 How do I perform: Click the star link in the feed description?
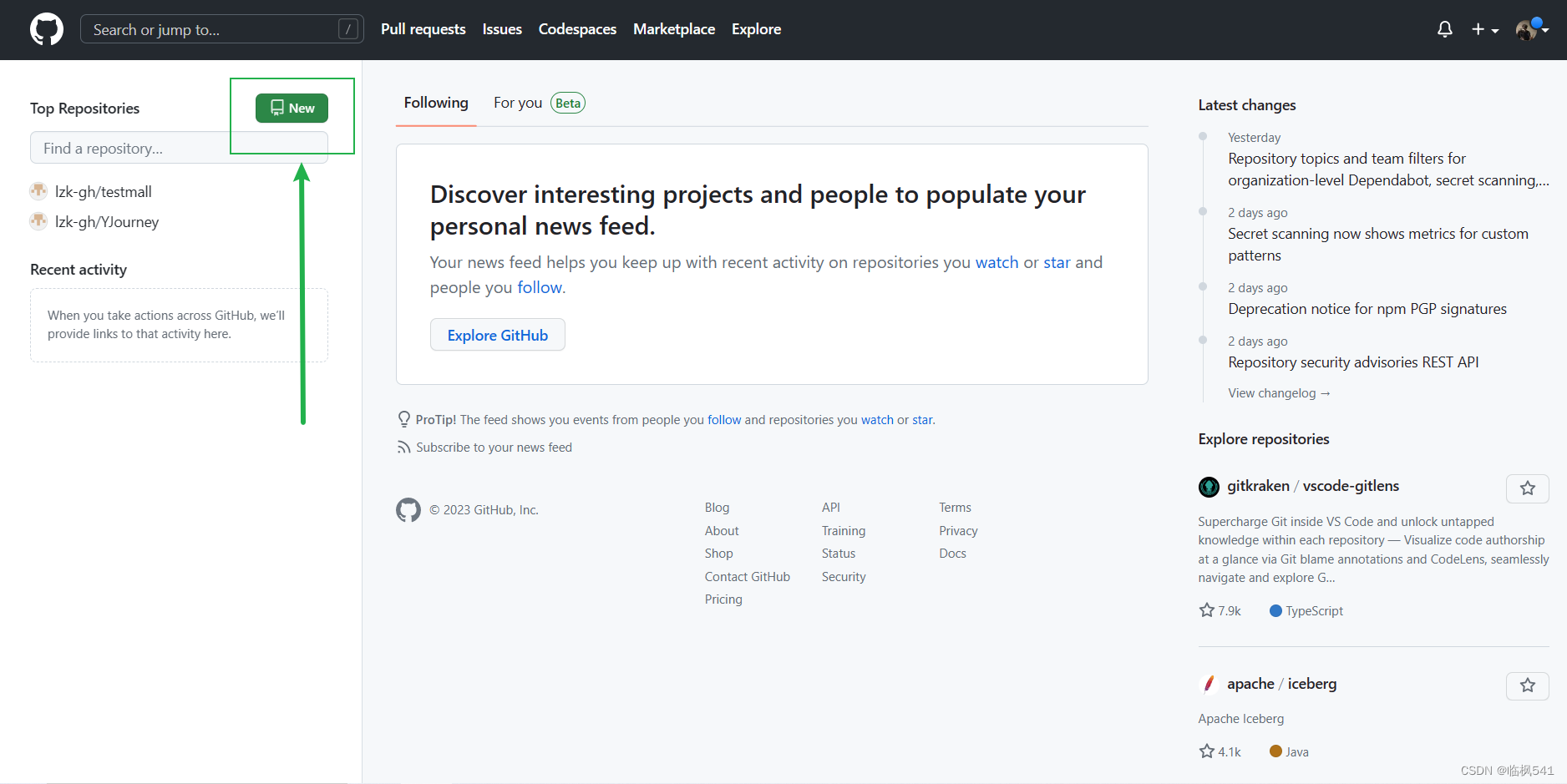[1057, 262]
